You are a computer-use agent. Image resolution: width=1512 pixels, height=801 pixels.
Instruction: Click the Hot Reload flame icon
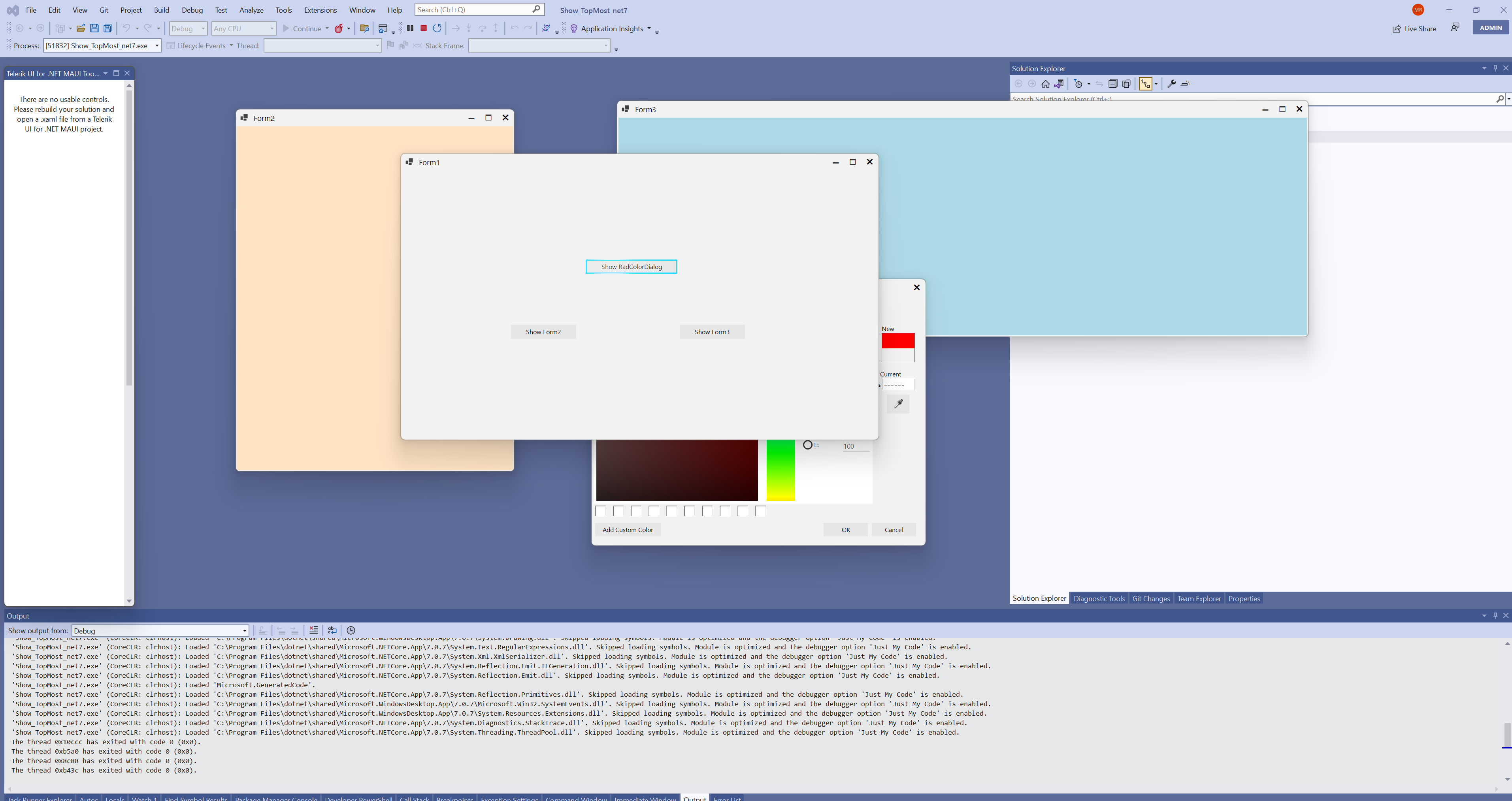339,28
